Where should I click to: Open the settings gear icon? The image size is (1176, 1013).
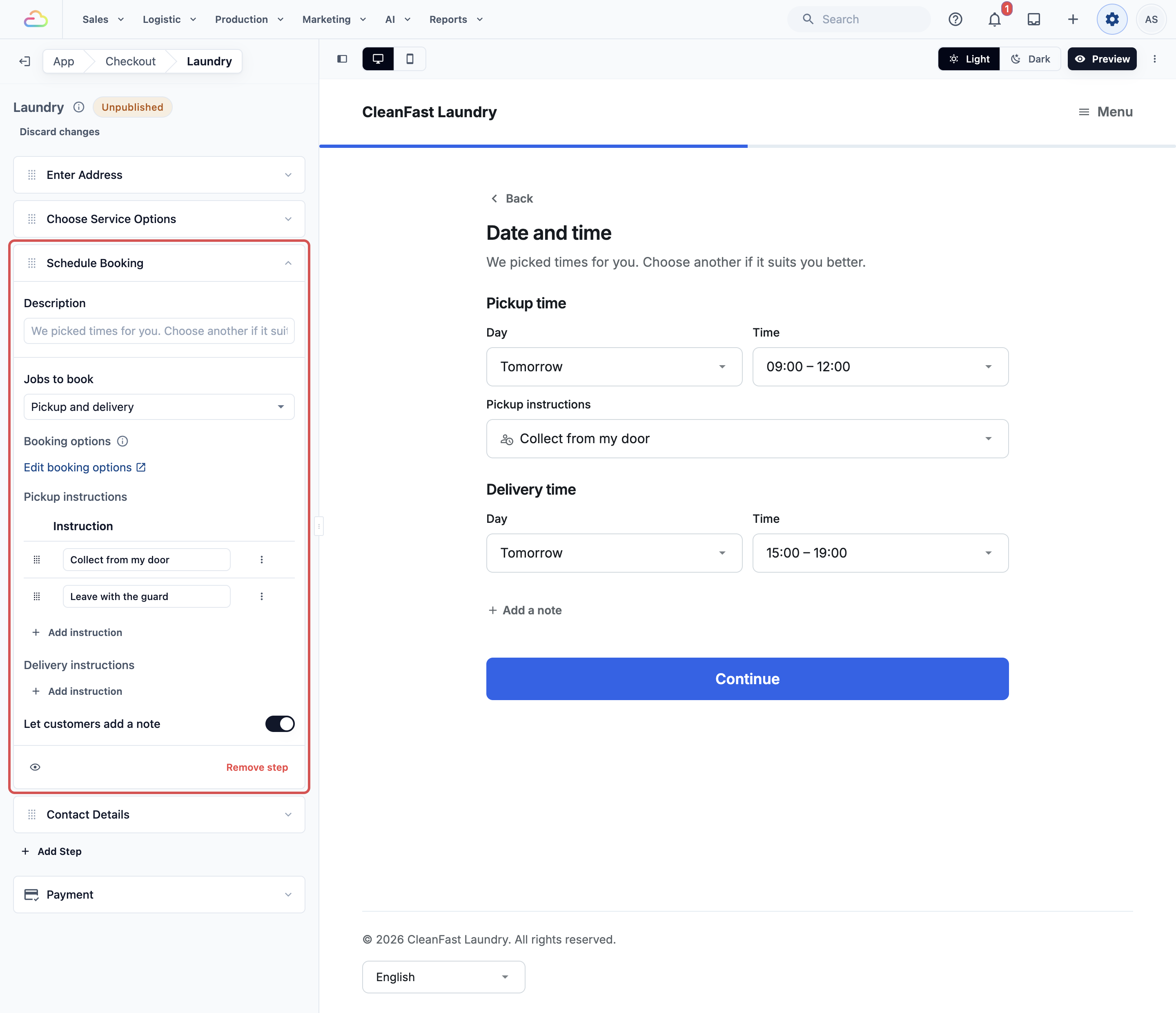point(1112,19)
